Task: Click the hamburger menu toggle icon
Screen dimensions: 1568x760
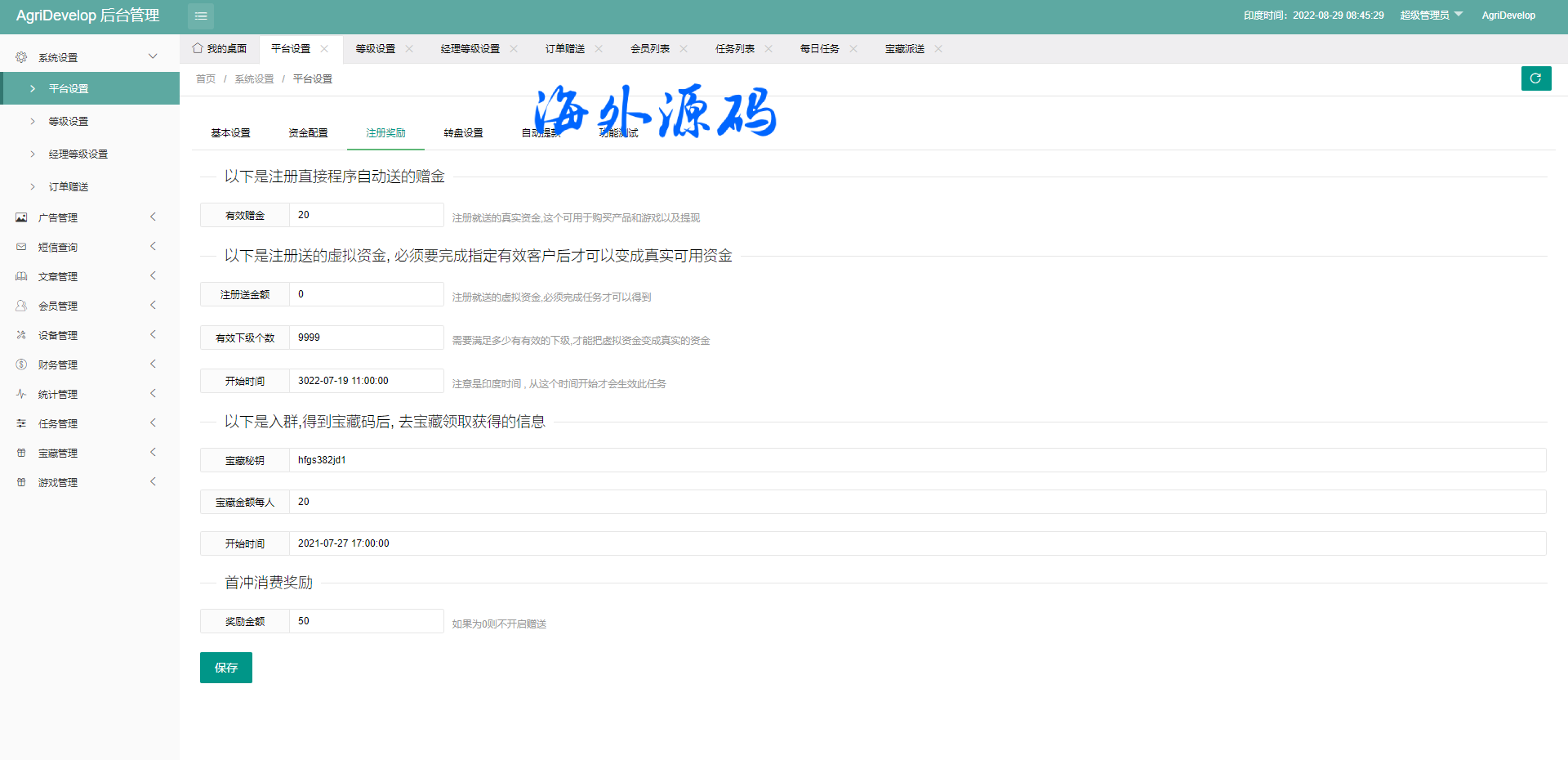Action: (201, 16)
